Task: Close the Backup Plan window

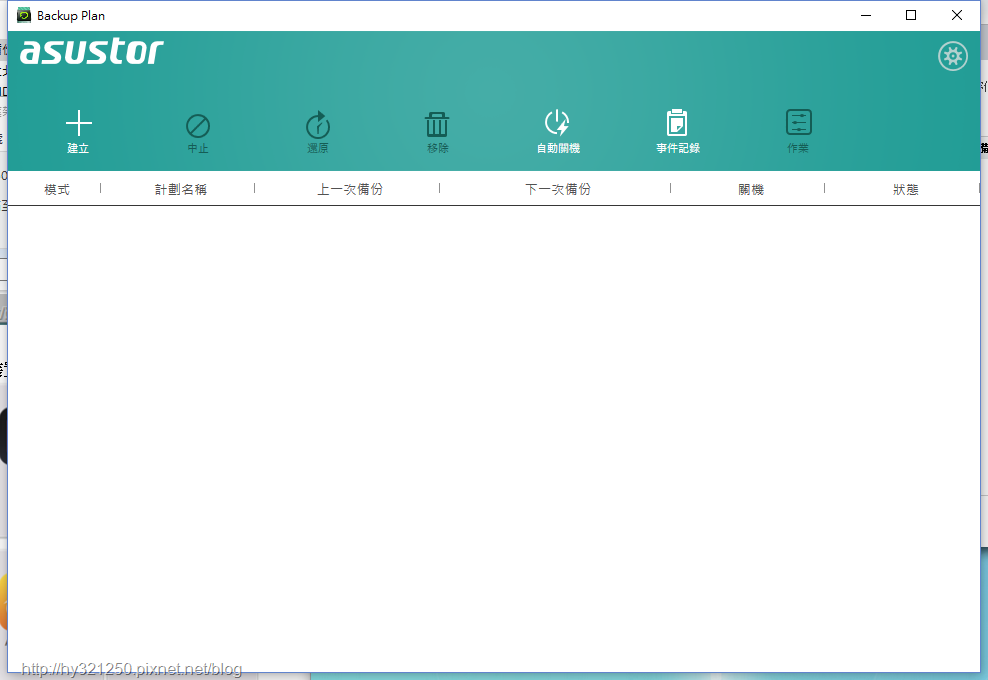Action: click(x=956, y=15)
